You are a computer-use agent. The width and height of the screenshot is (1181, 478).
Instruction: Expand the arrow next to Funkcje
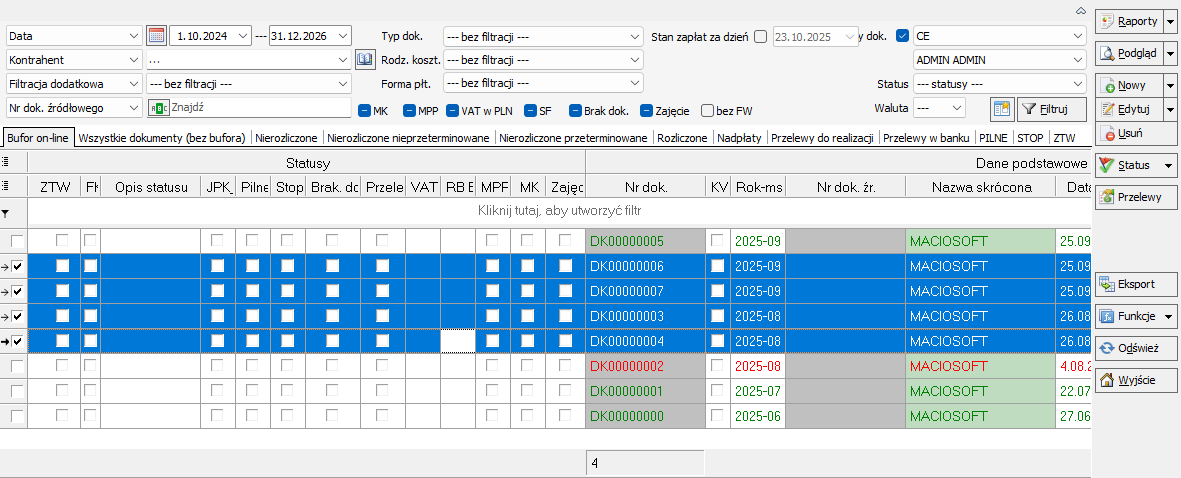(1170, 316)
